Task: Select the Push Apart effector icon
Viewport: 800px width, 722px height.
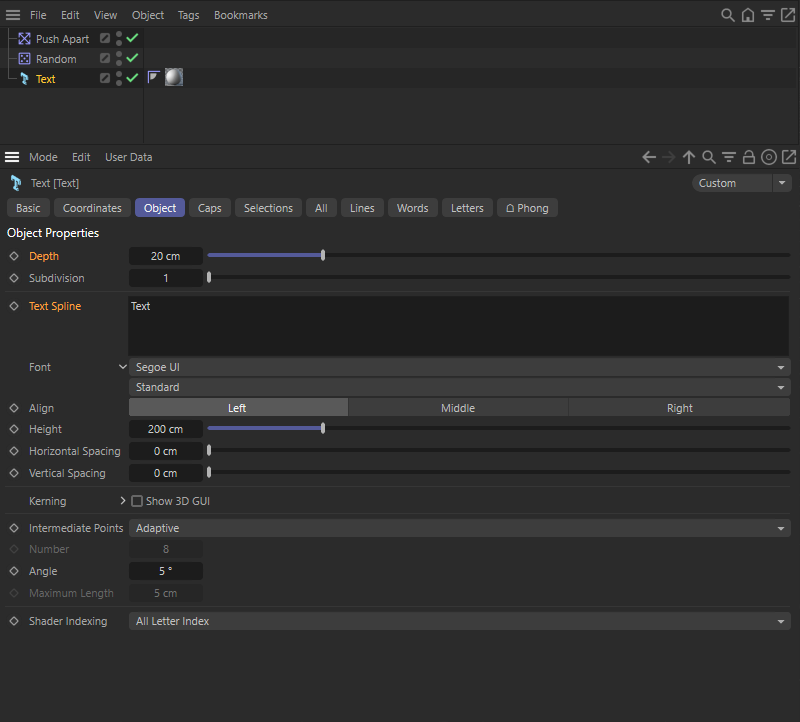Action: [24, 38]
